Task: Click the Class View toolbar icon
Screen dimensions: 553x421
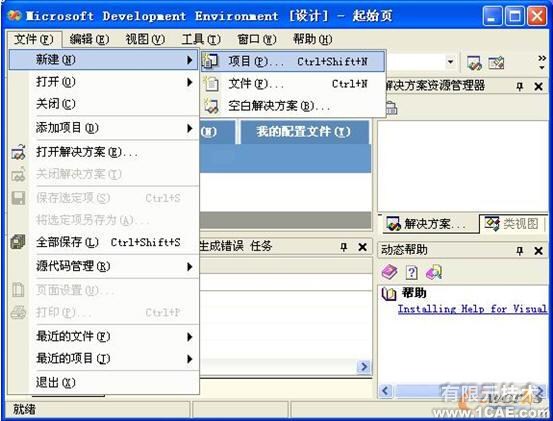Action: (496, 63)
